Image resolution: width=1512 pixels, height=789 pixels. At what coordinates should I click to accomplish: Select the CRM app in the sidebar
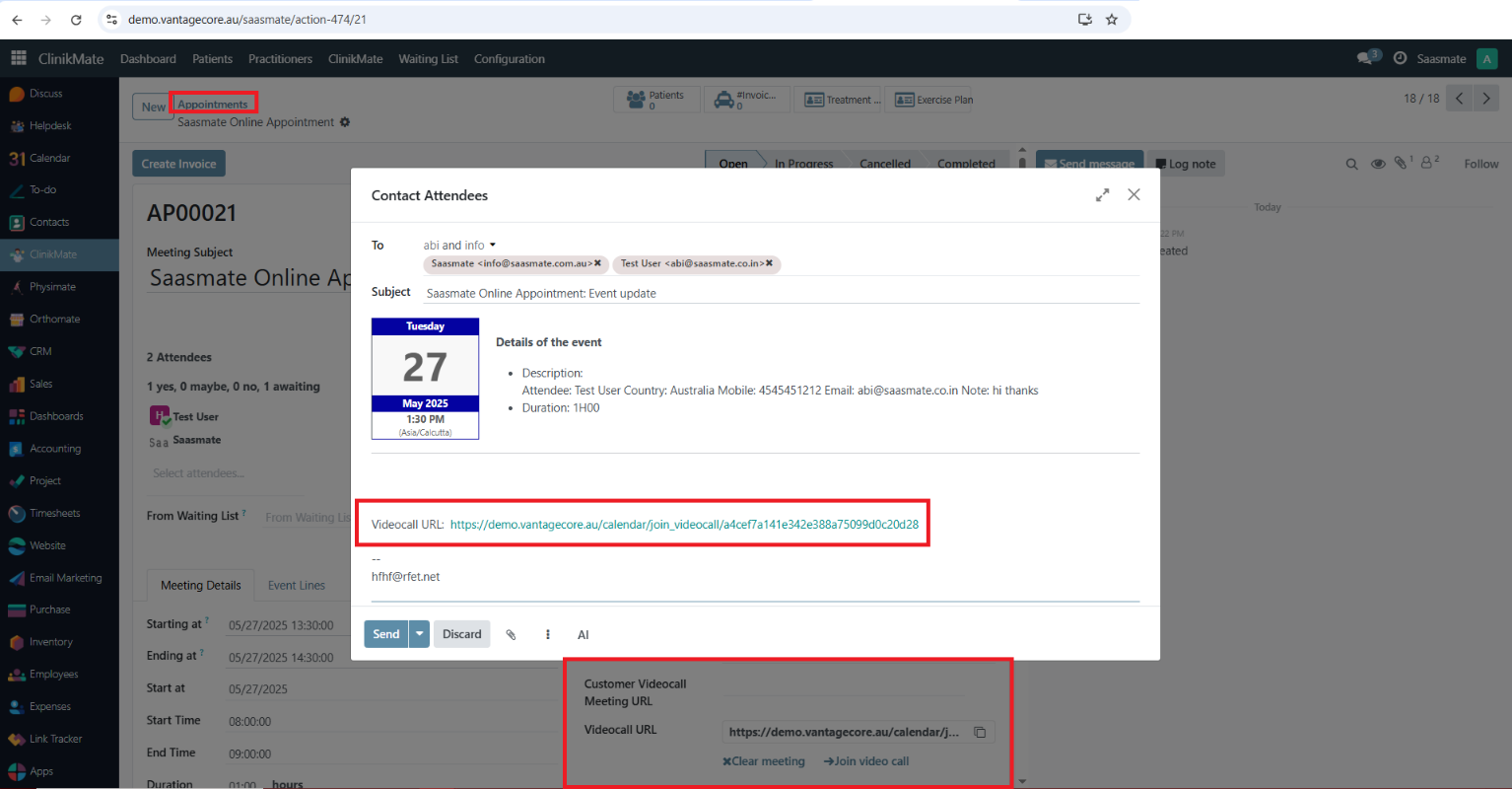pos(43,350)
